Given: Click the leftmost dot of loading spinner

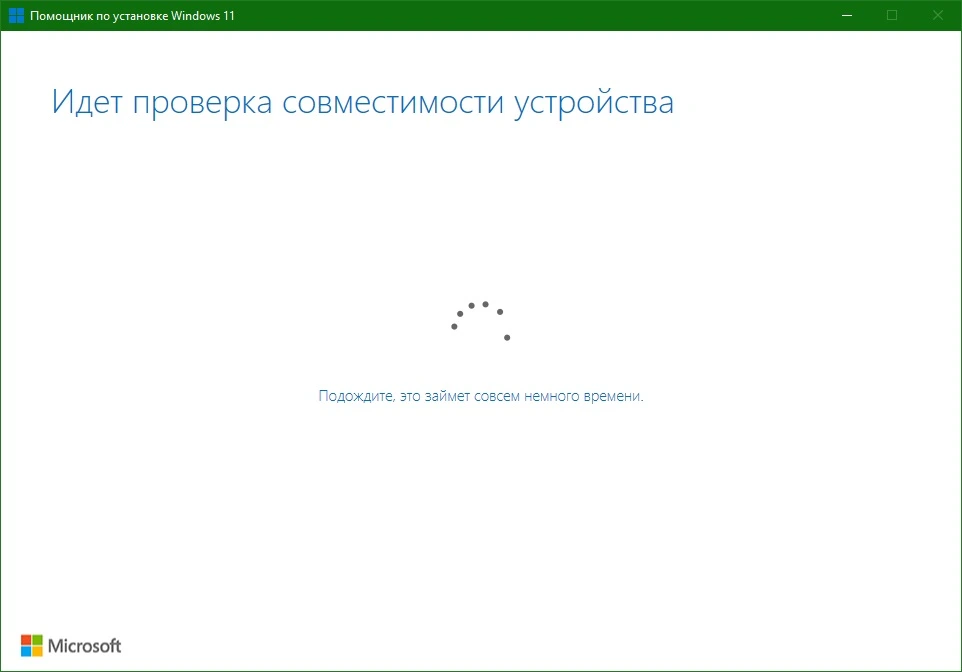Looking at the screenshot, I should 454,326.
